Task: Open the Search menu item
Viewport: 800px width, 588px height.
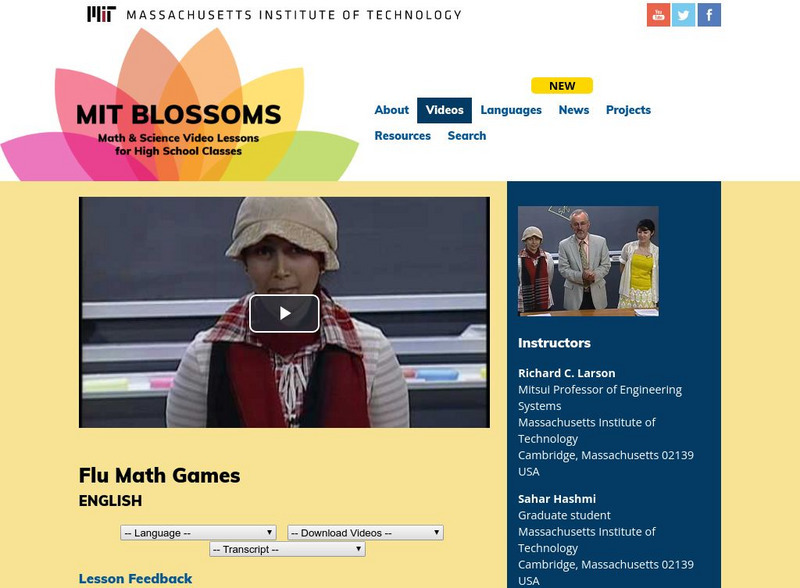Action: (x=466, y=136)
